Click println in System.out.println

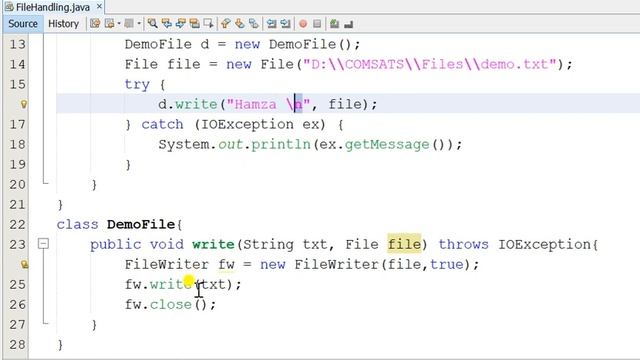click(280, 144)
